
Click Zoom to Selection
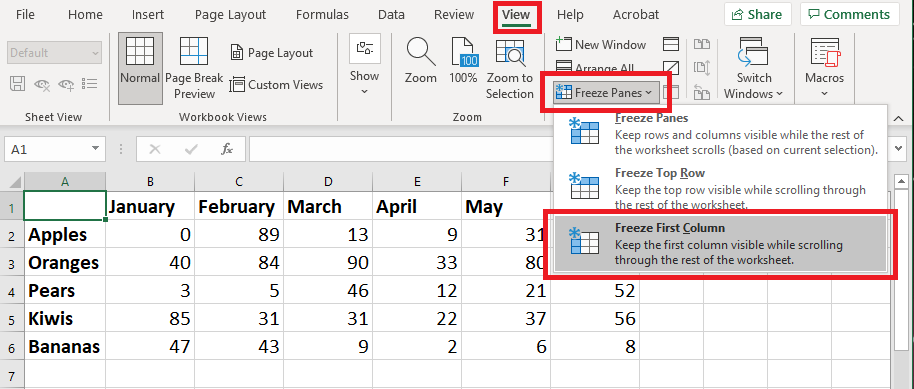[510, 68]
